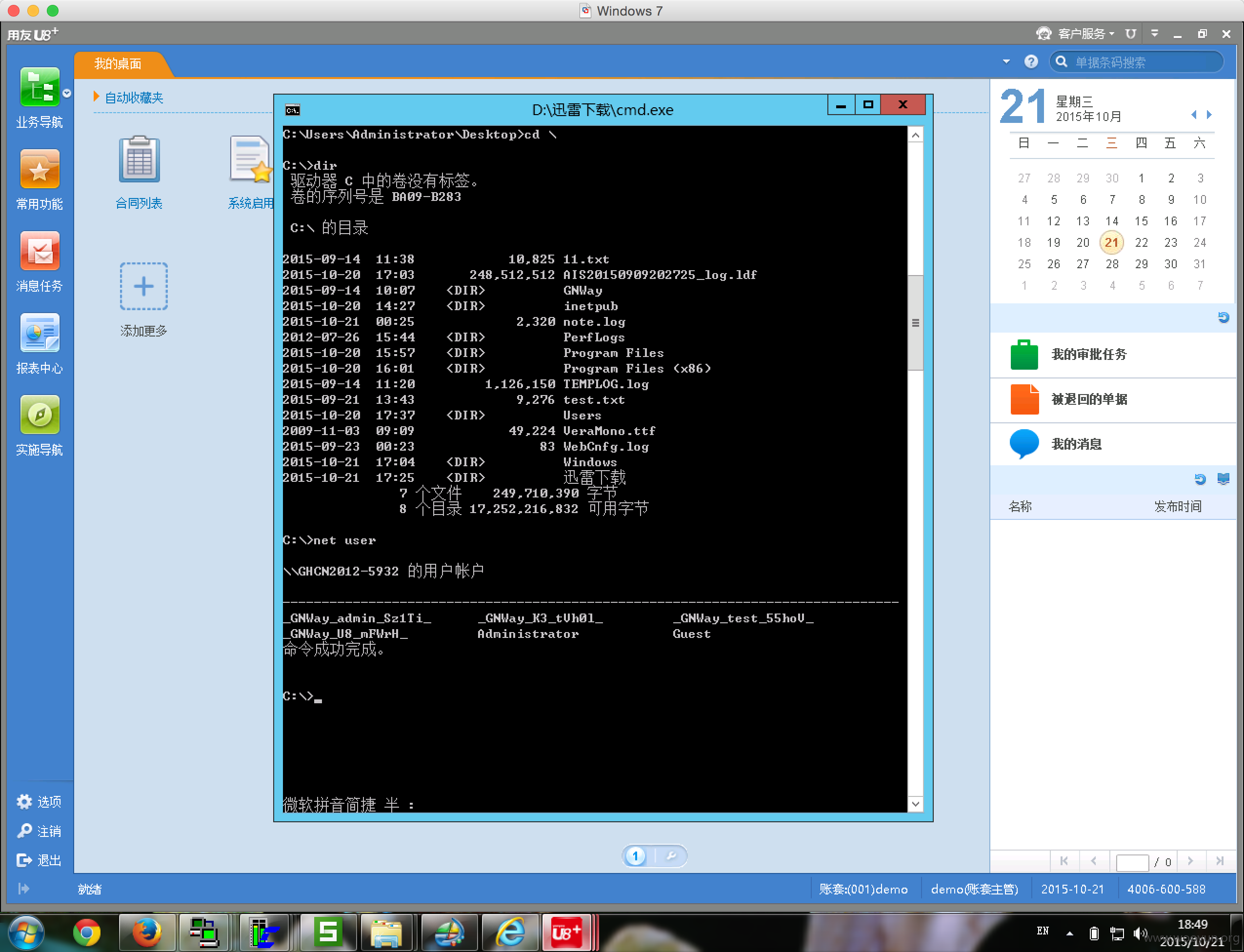This screenshot has height=952, width=1244.
Task: Click cmd scrollbar up arrow
Action: click(915, 136)
